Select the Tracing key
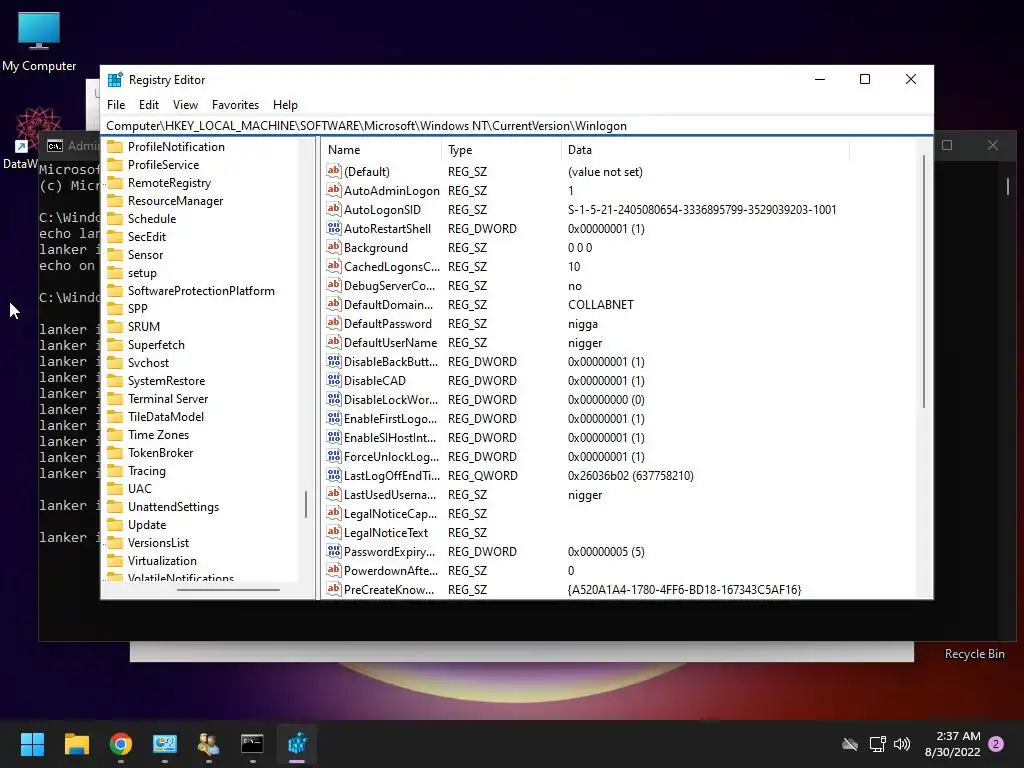 [x=147, y=470]
